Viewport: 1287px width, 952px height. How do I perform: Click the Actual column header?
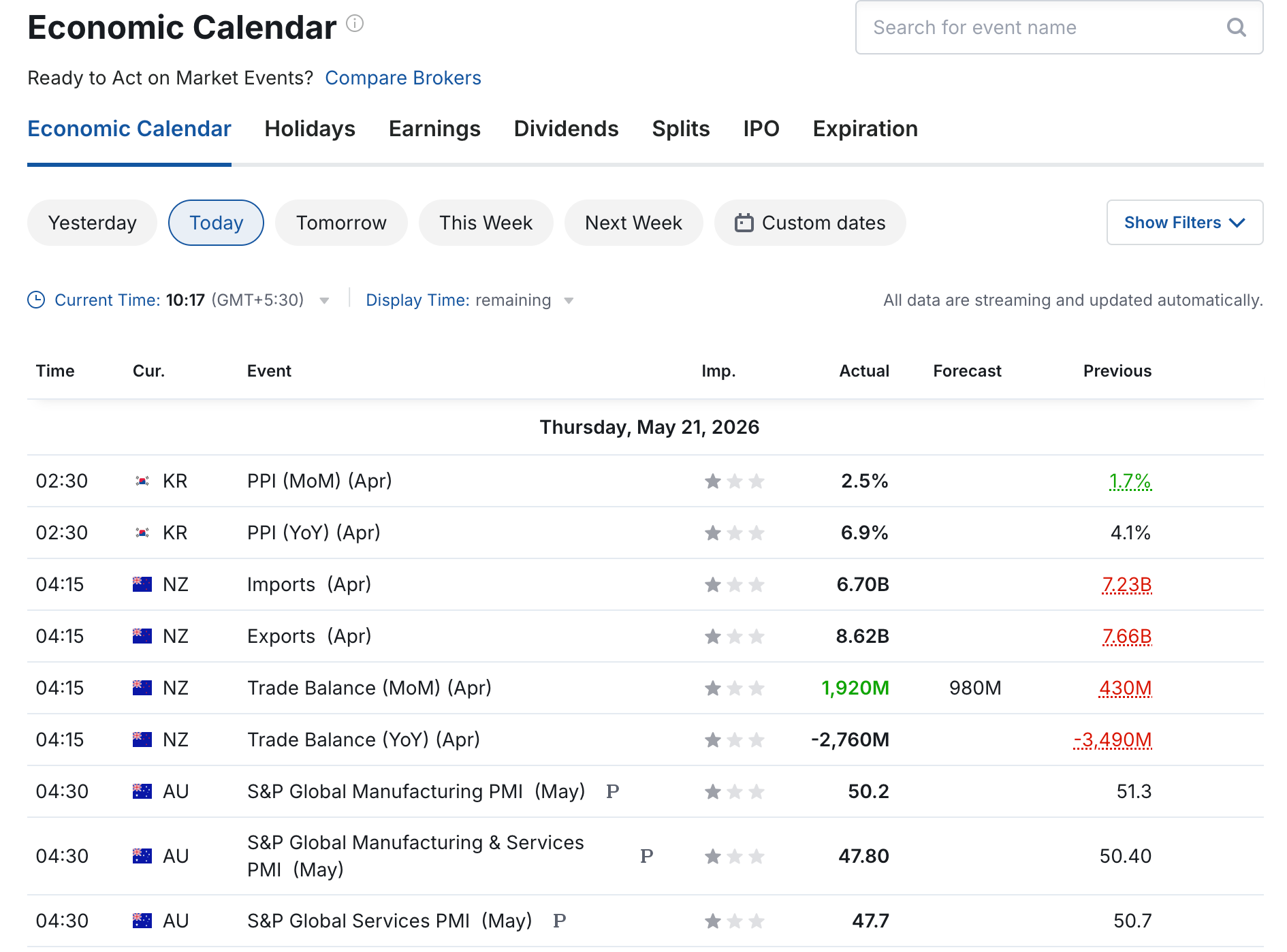(864, 370)
